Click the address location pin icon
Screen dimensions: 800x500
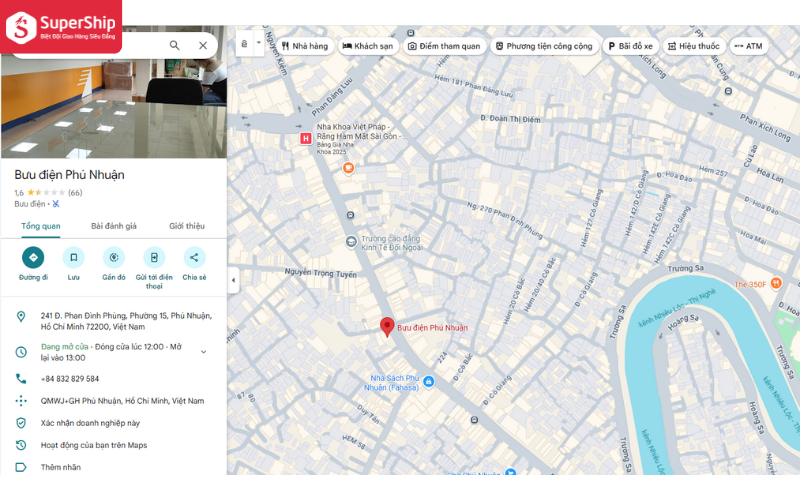pyautogui.click(x=21, y=317)
